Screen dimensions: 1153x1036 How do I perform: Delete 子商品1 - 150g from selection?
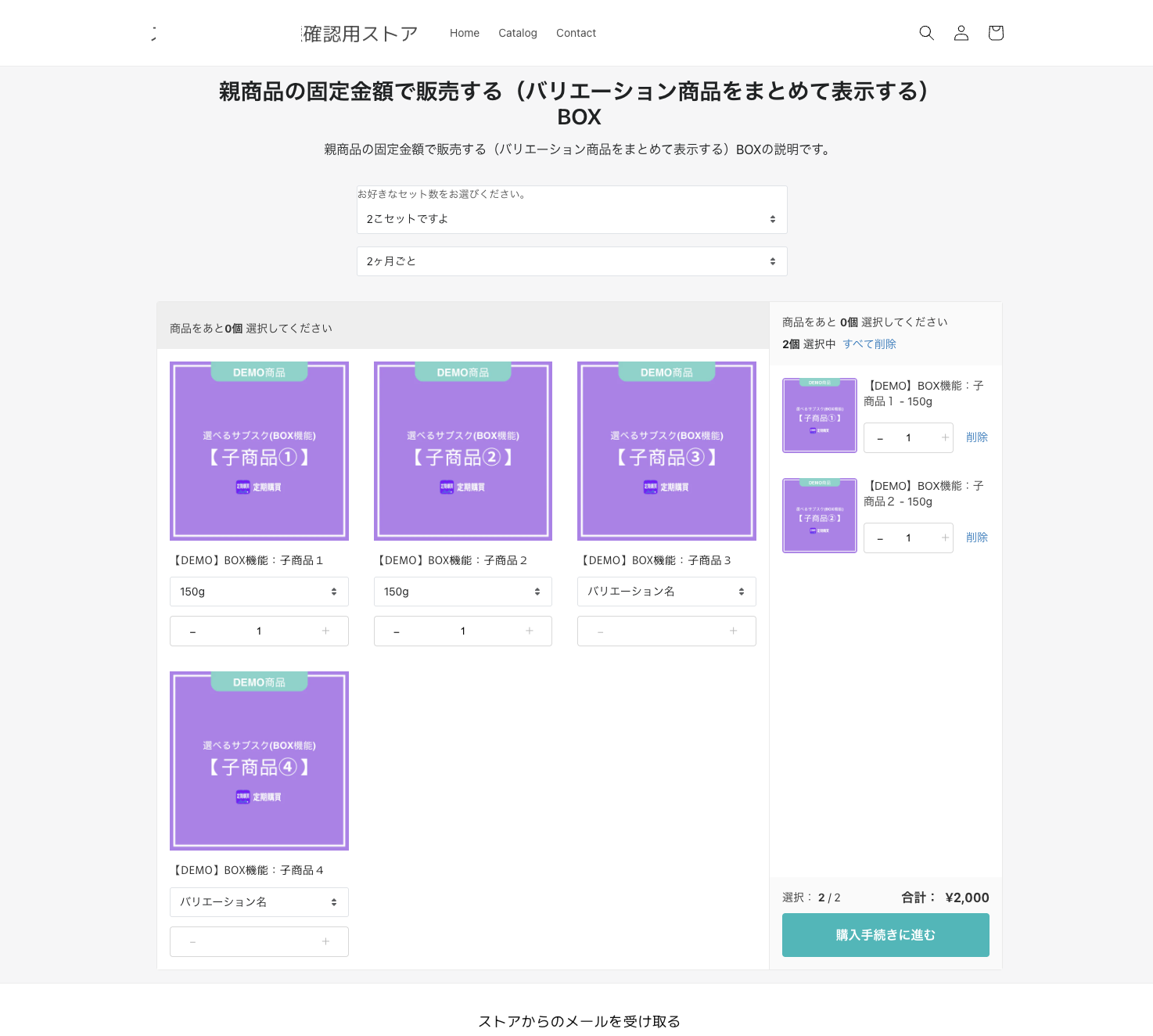977,437
